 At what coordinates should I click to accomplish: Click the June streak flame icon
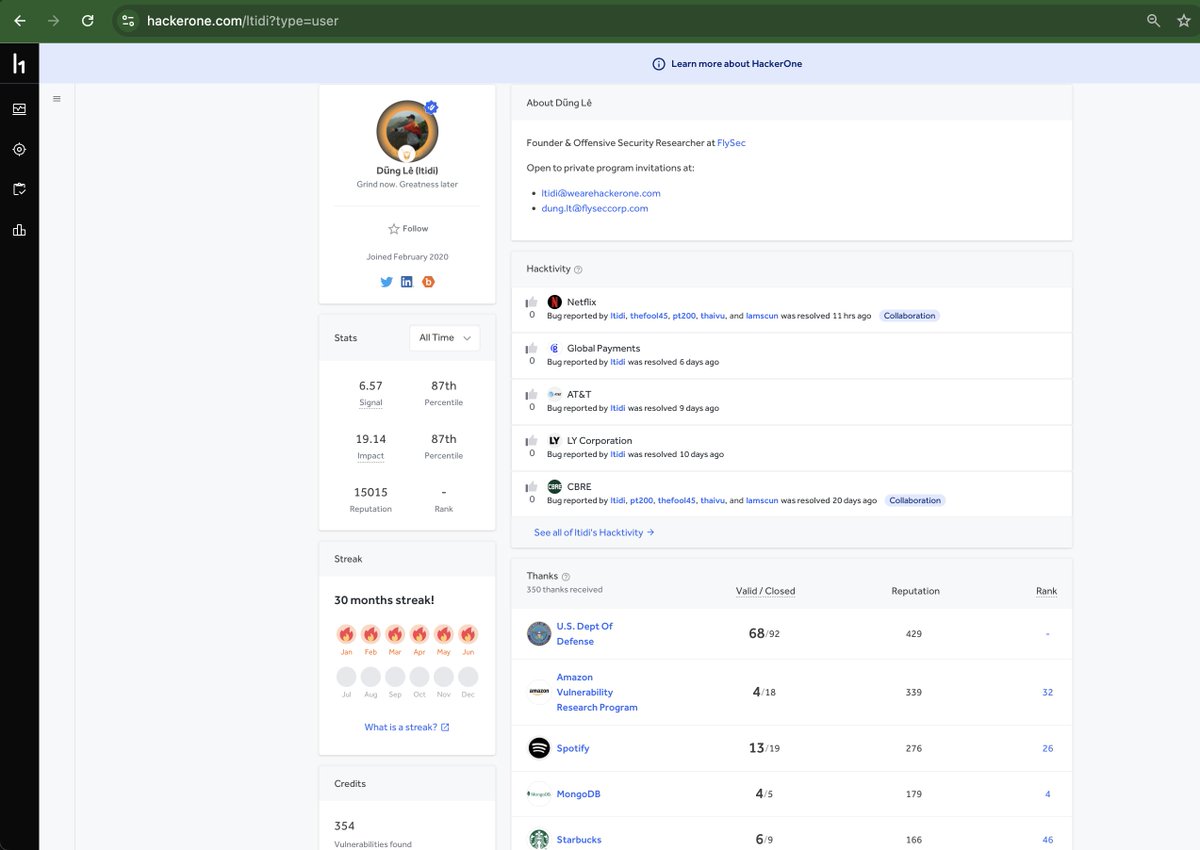pyautogui.click(x=468, y=634)
